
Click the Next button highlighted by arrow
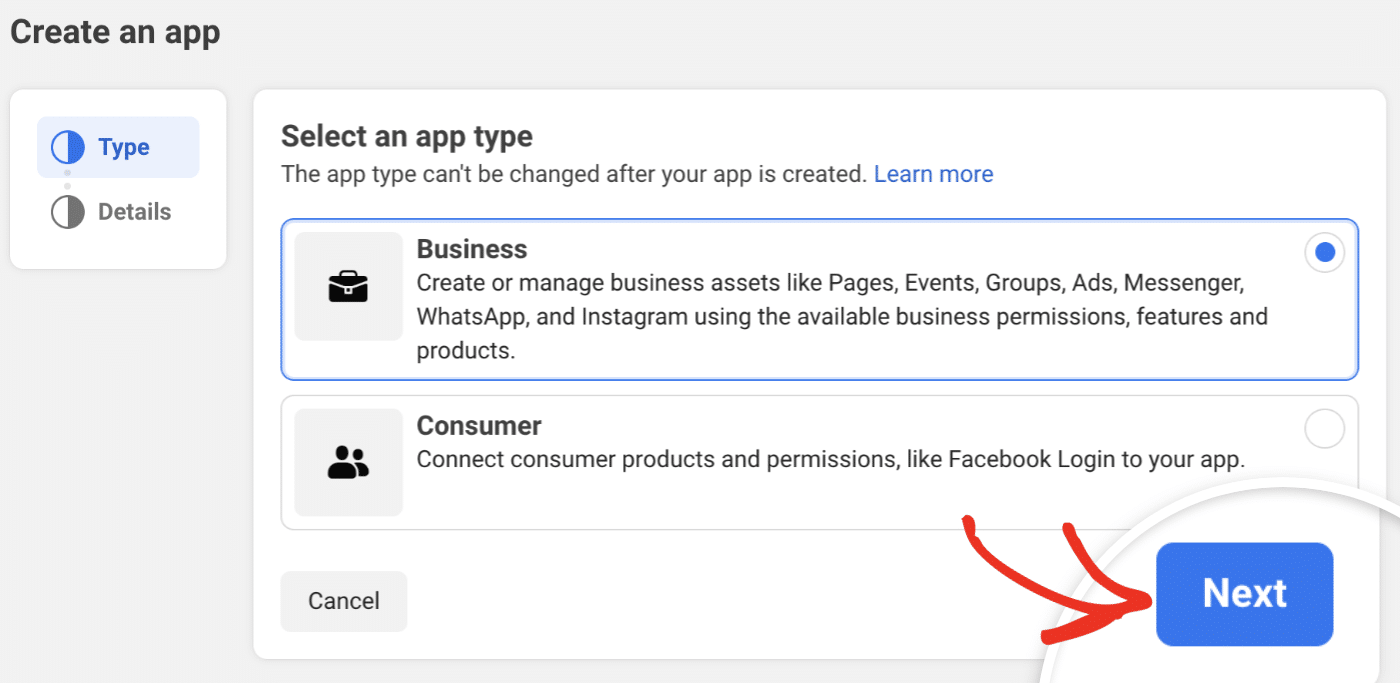[1244, 594]
